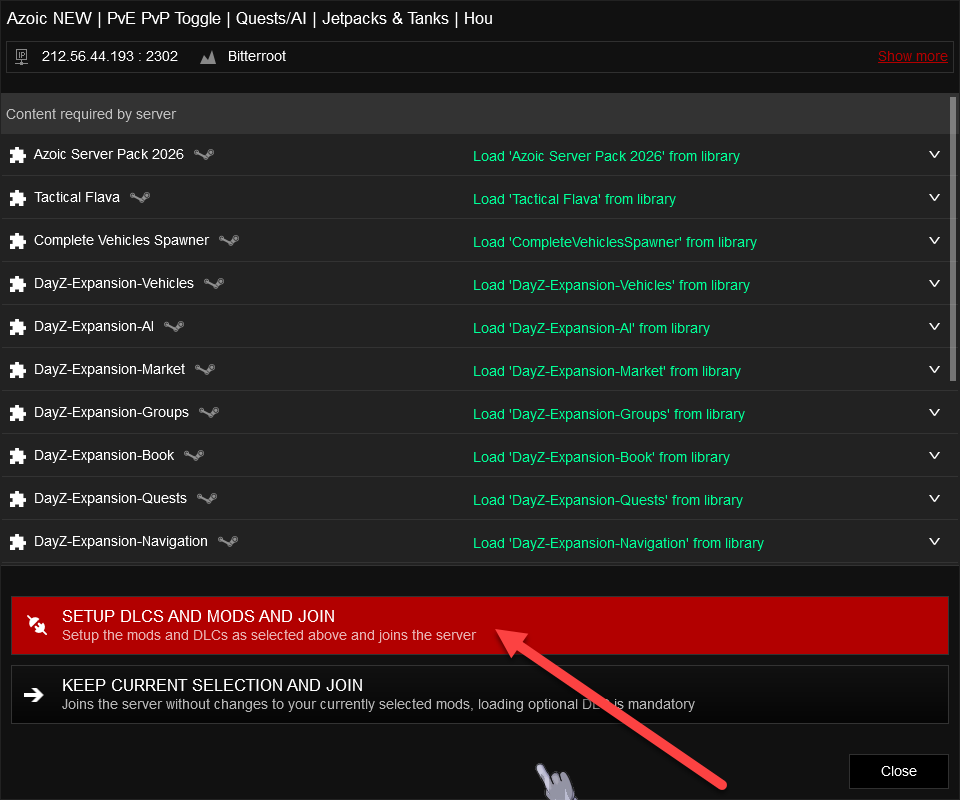This screenshot has height=800, width=960.
Task: Open Steam link for DayZ-Expansion-Quests
Action: 207,498
